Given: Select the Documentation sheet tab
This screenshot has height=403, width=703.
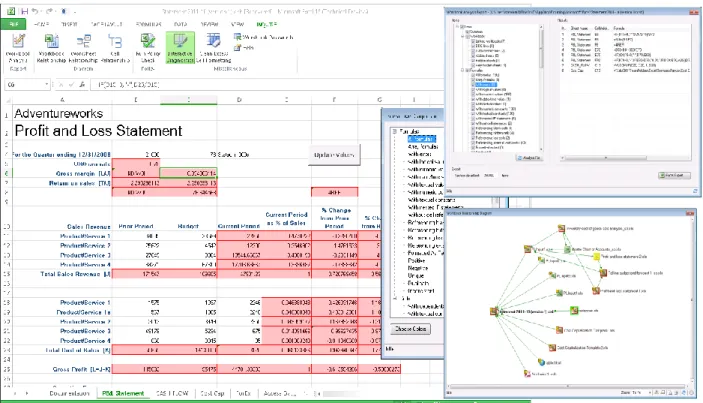Looking at the screenshot, I should [x=69, y=393].
